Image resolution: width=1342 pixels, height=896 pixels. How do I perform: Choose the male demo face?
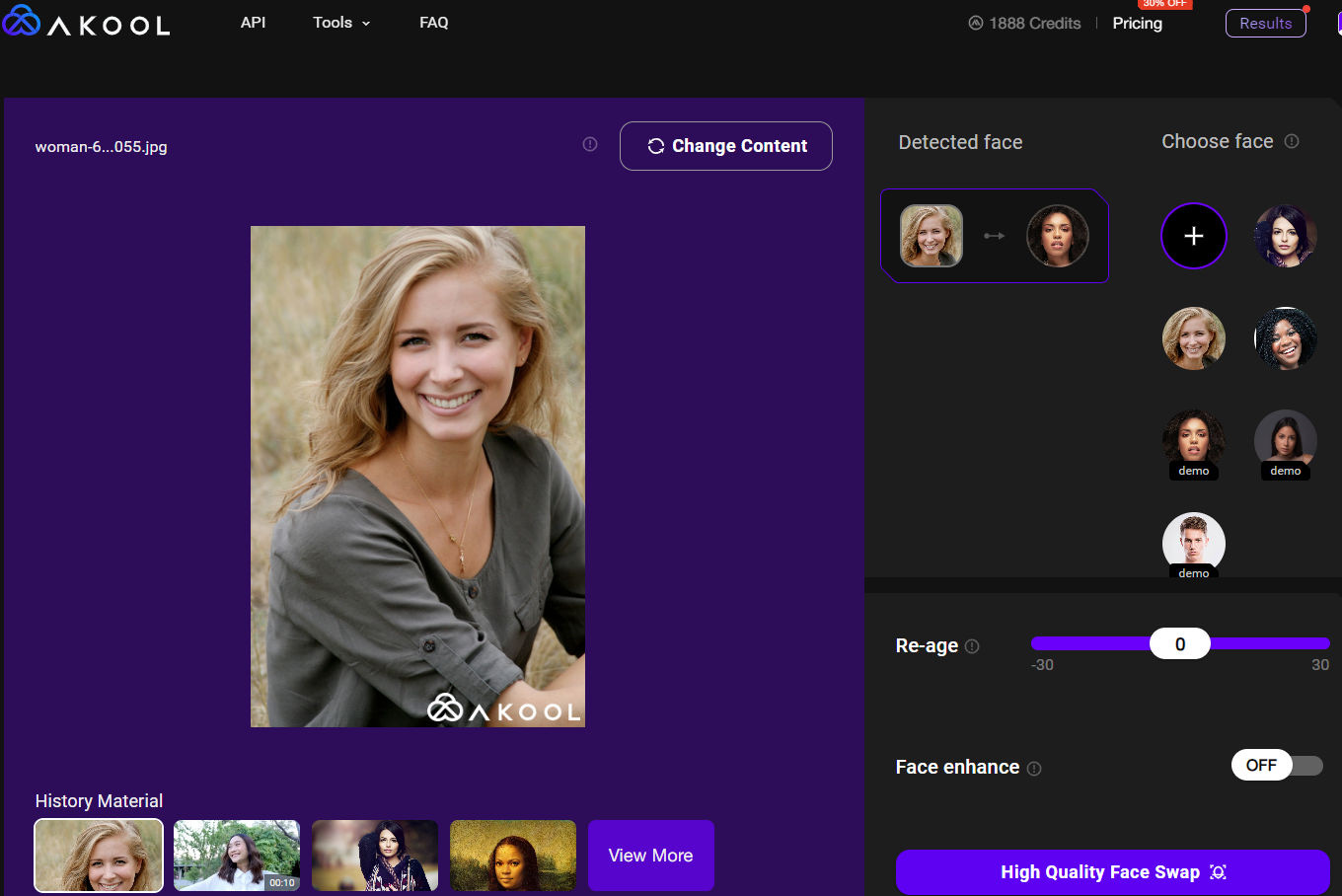[1194, 544]
